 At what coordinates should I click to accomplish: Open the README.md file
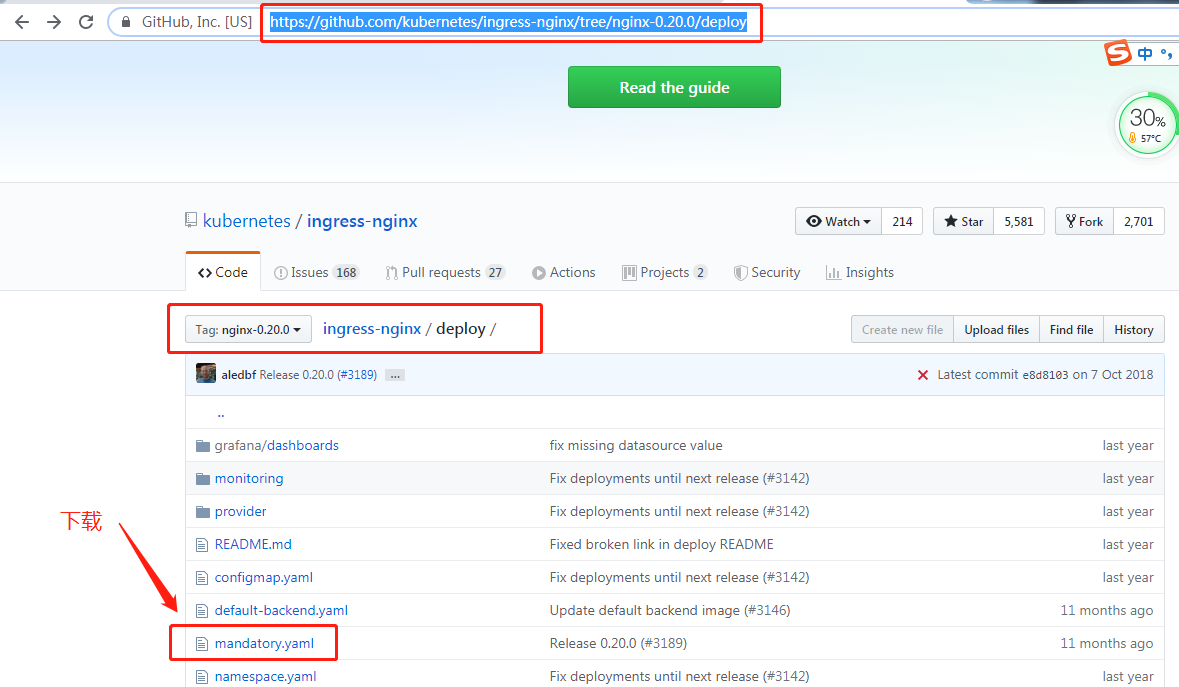(x=253, y=544)
